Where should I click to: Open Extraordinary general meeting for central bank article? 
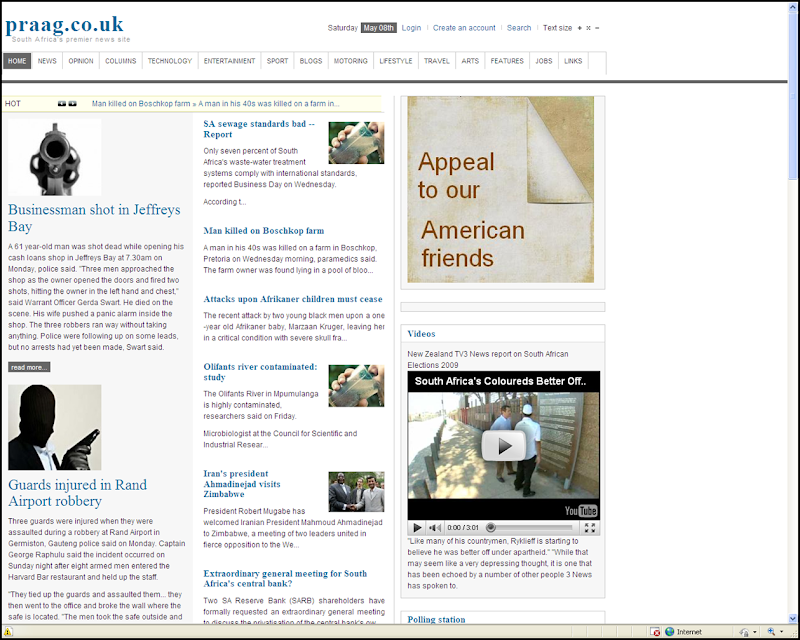285,579
